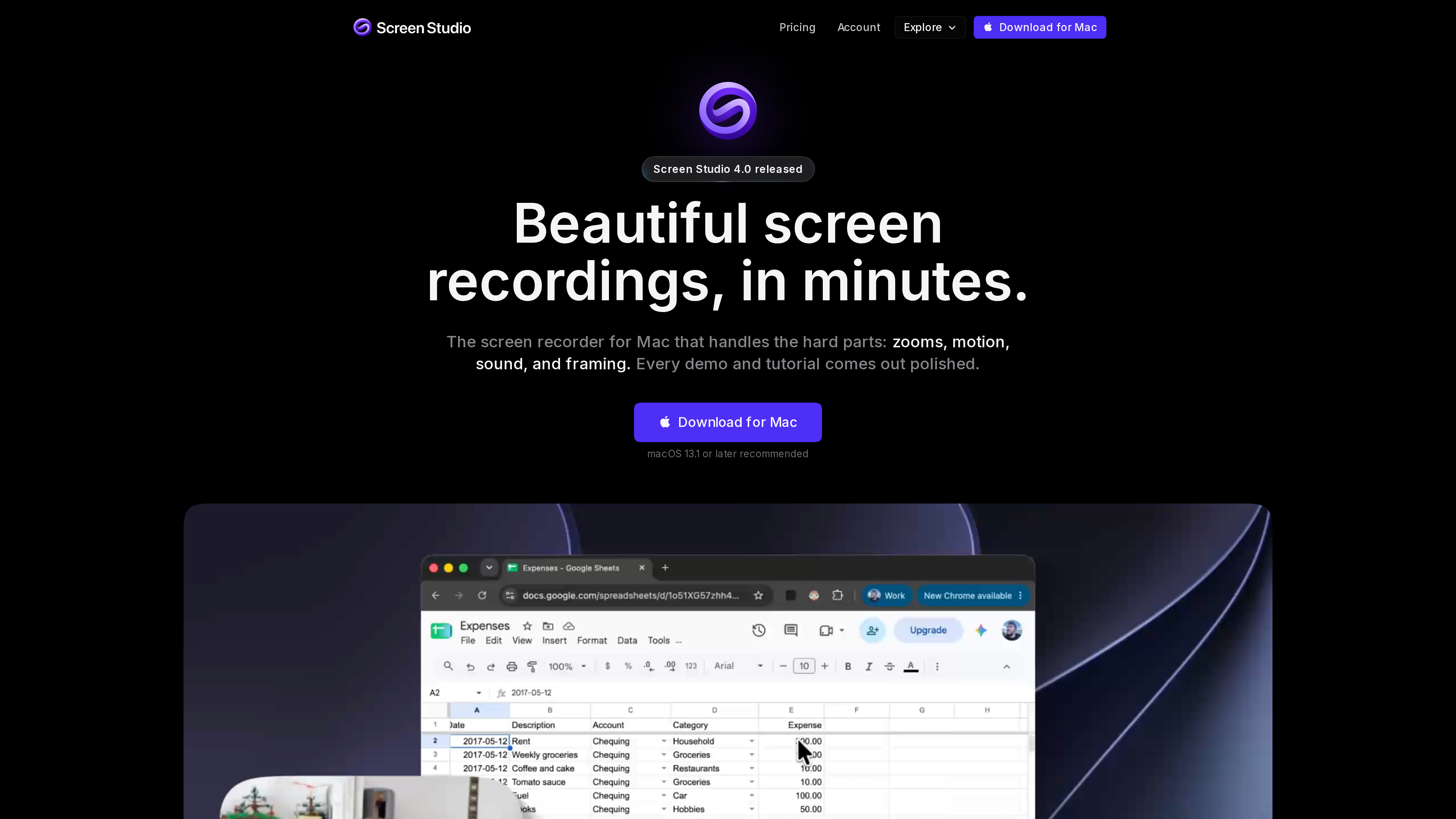Screen dimensions: 1456x819
Task: Open site information icon in address bar
Action: pyautogui.click(x=510, y=595)
